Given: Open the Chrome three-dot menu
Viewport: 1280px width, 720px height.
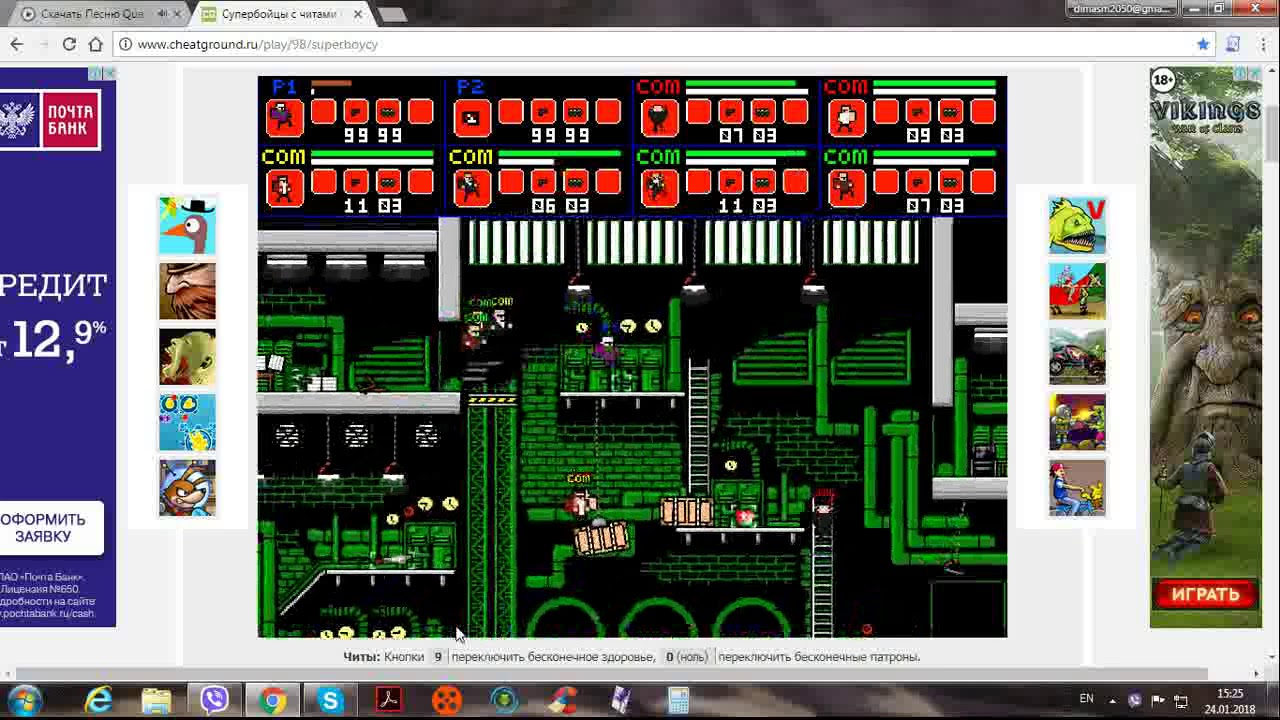Looking at the screenshot, I should pos(1261,44).
